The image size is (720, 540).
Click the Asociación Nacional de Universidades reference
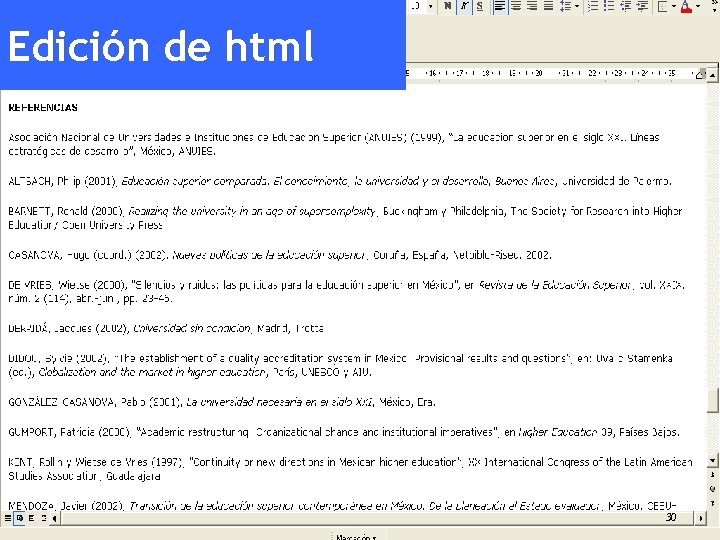(334, 144)
